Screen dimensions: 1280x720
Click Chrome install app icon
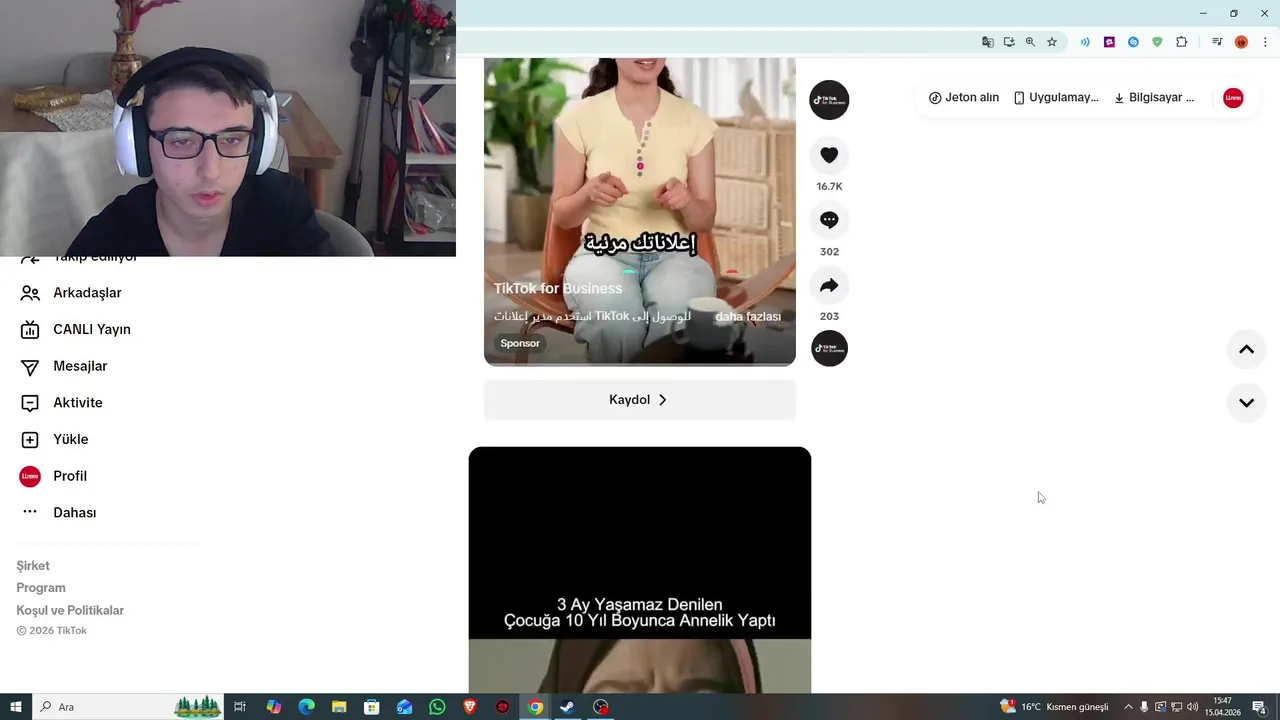point(1009,42)
